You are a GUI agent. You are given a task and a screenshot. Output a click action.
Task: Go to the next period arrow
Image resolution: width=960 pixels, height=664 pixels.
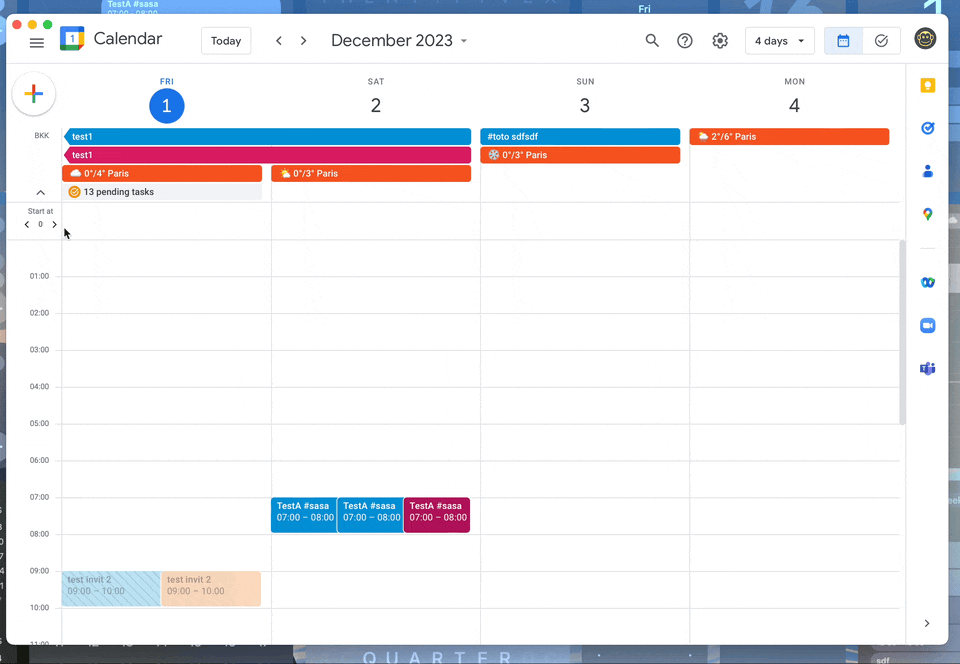(303, 41)
